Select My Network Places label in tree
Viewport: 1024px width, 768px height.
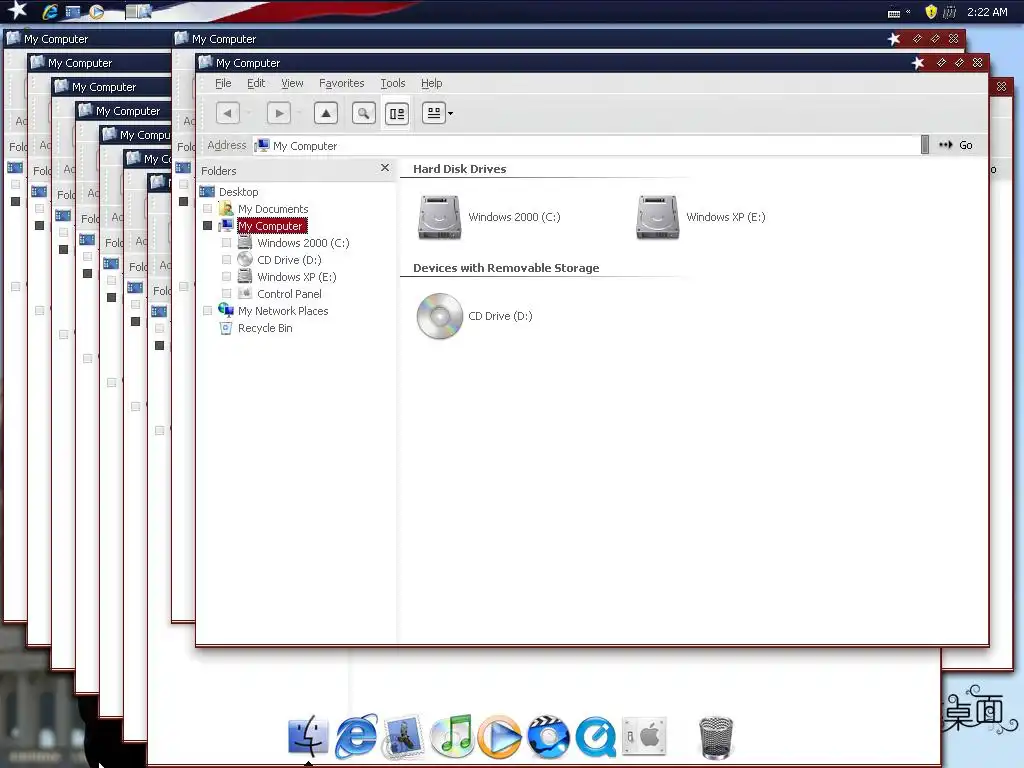coord(283,311)
